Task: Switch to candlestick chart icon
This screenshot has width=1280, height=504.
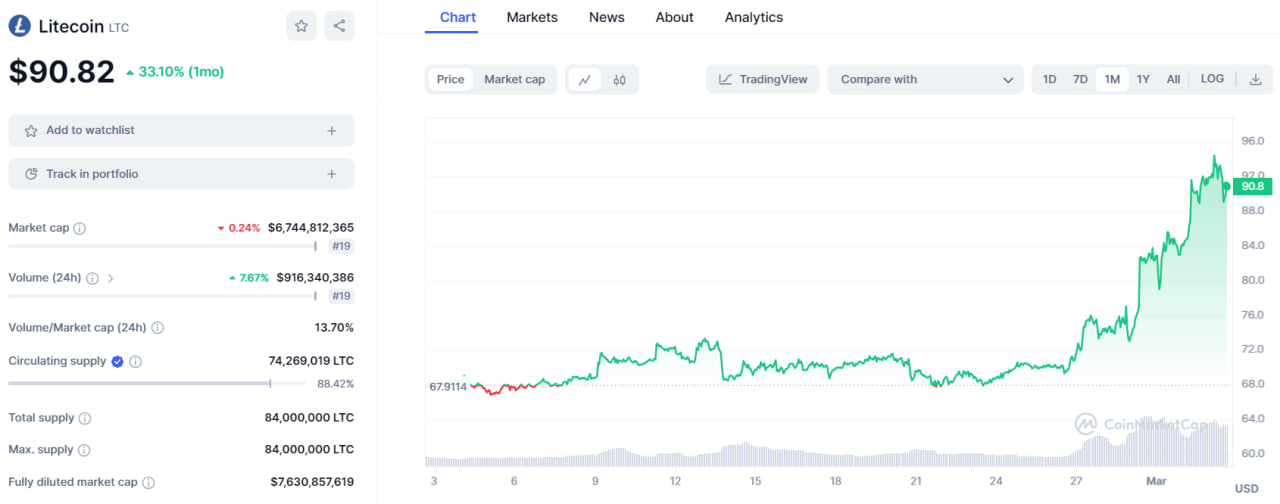Action: (620, 80)
